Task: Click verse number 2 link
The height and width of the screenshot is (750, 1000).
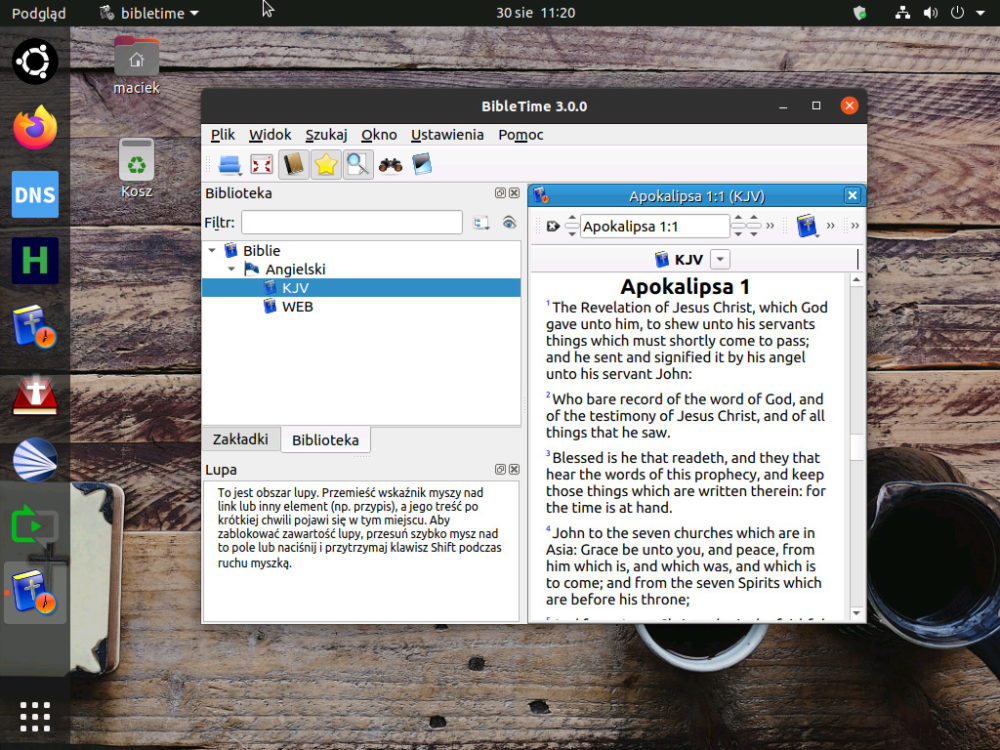Action: 548,395
